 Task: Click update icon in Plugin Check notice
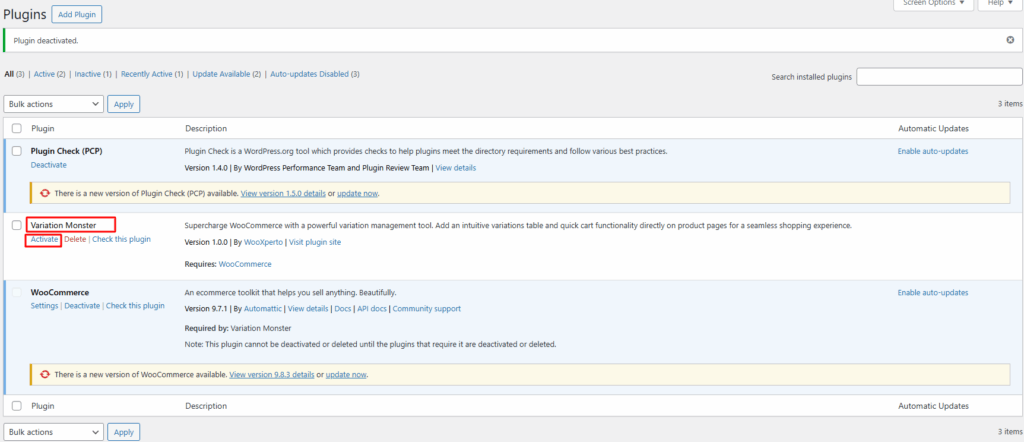pos(45,193)
